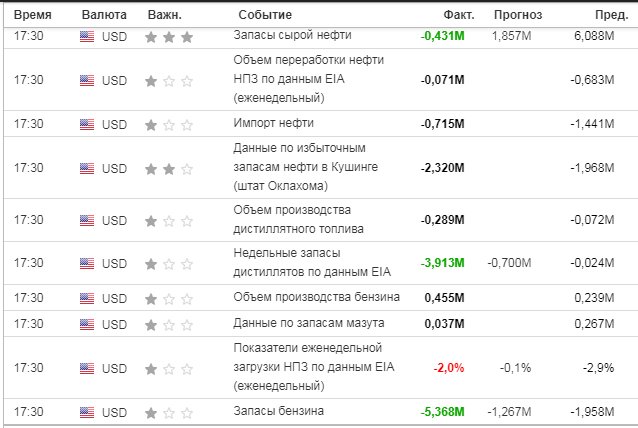Click the previous value 0,239M

pos(594,298)
